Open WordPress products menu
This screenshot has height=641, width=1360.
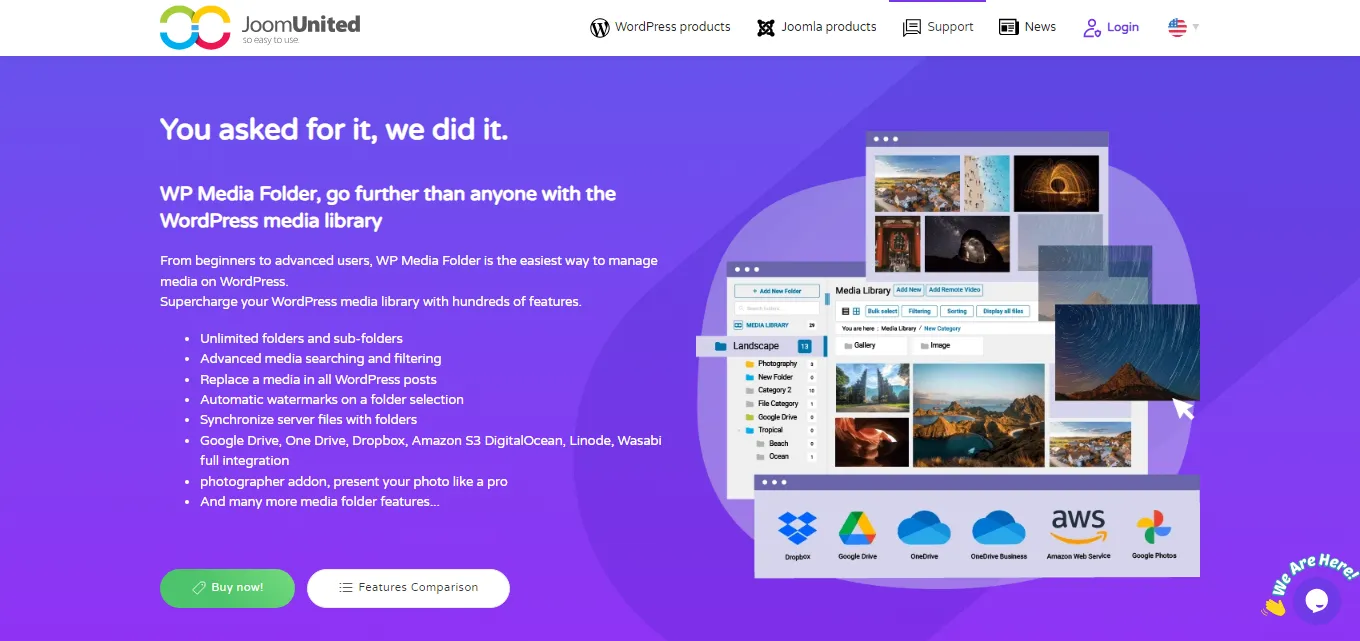660,27
